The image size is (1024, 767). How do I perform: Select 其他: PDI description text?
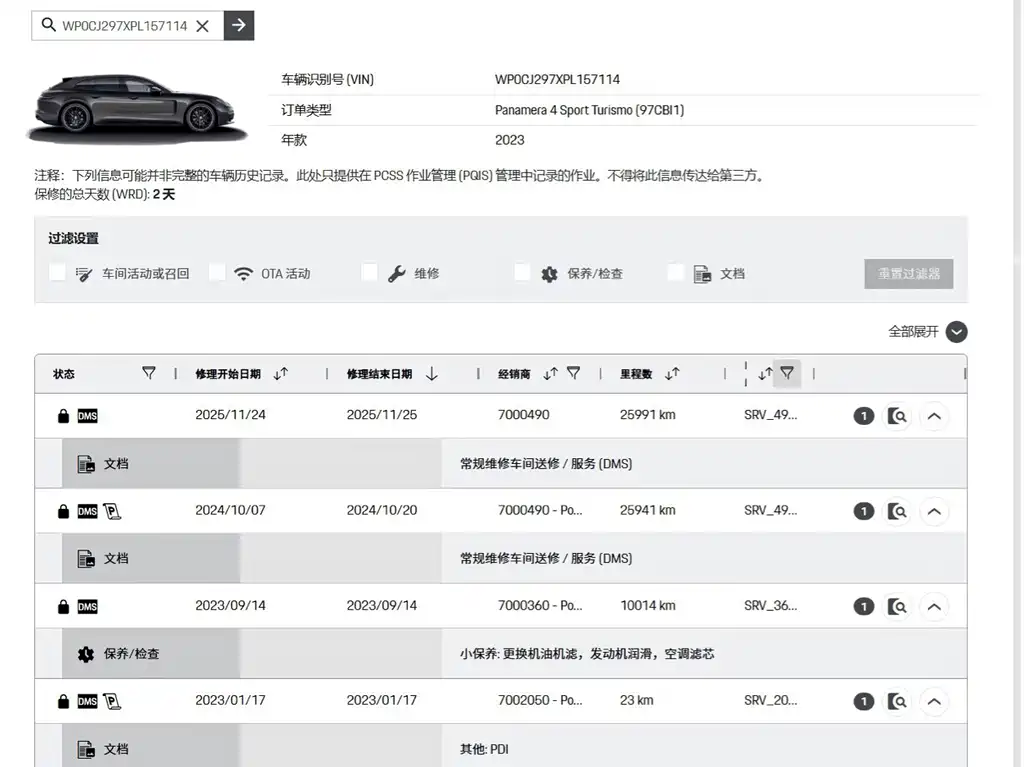[x=484, y=749]
